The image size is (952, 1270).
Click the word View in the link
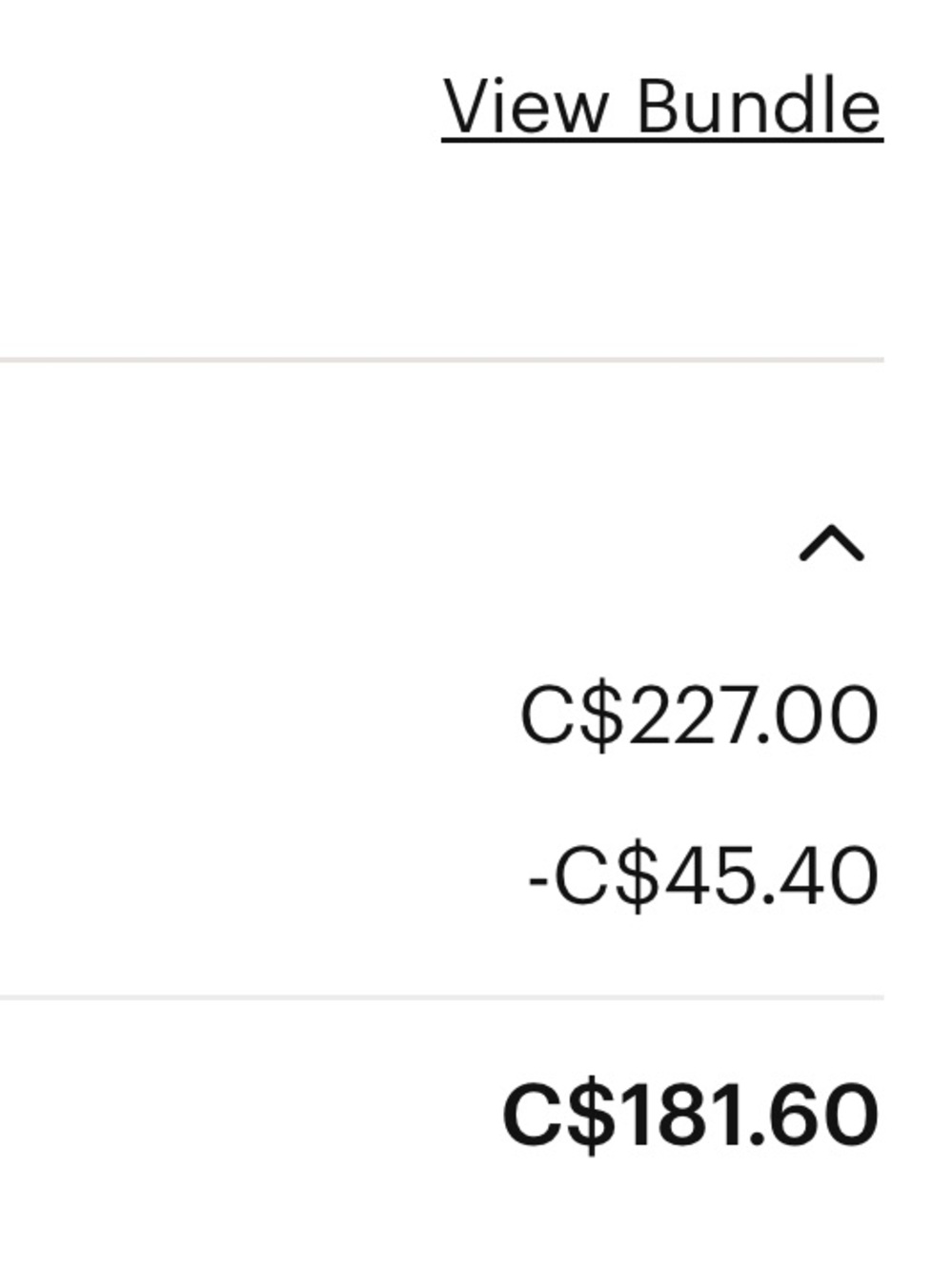pyautogui.click(x=525, y=107)
